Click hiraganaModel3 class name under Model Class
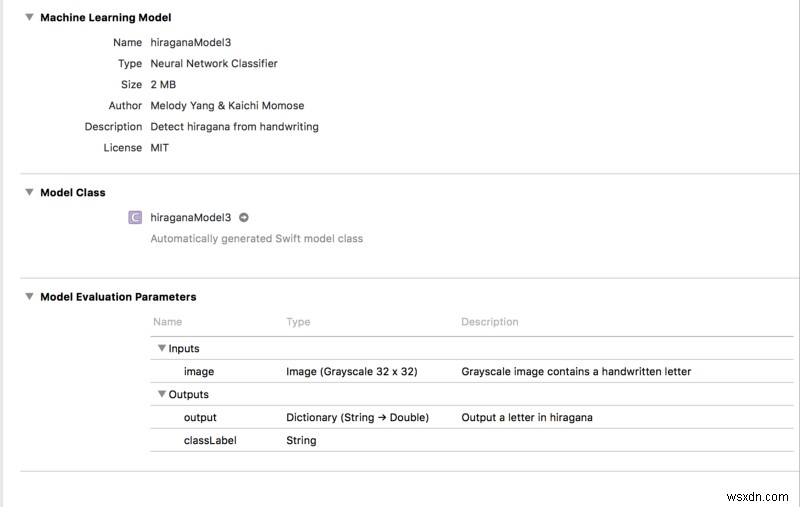The width and height of the screenshot is (800, 507). click(190, 217)
